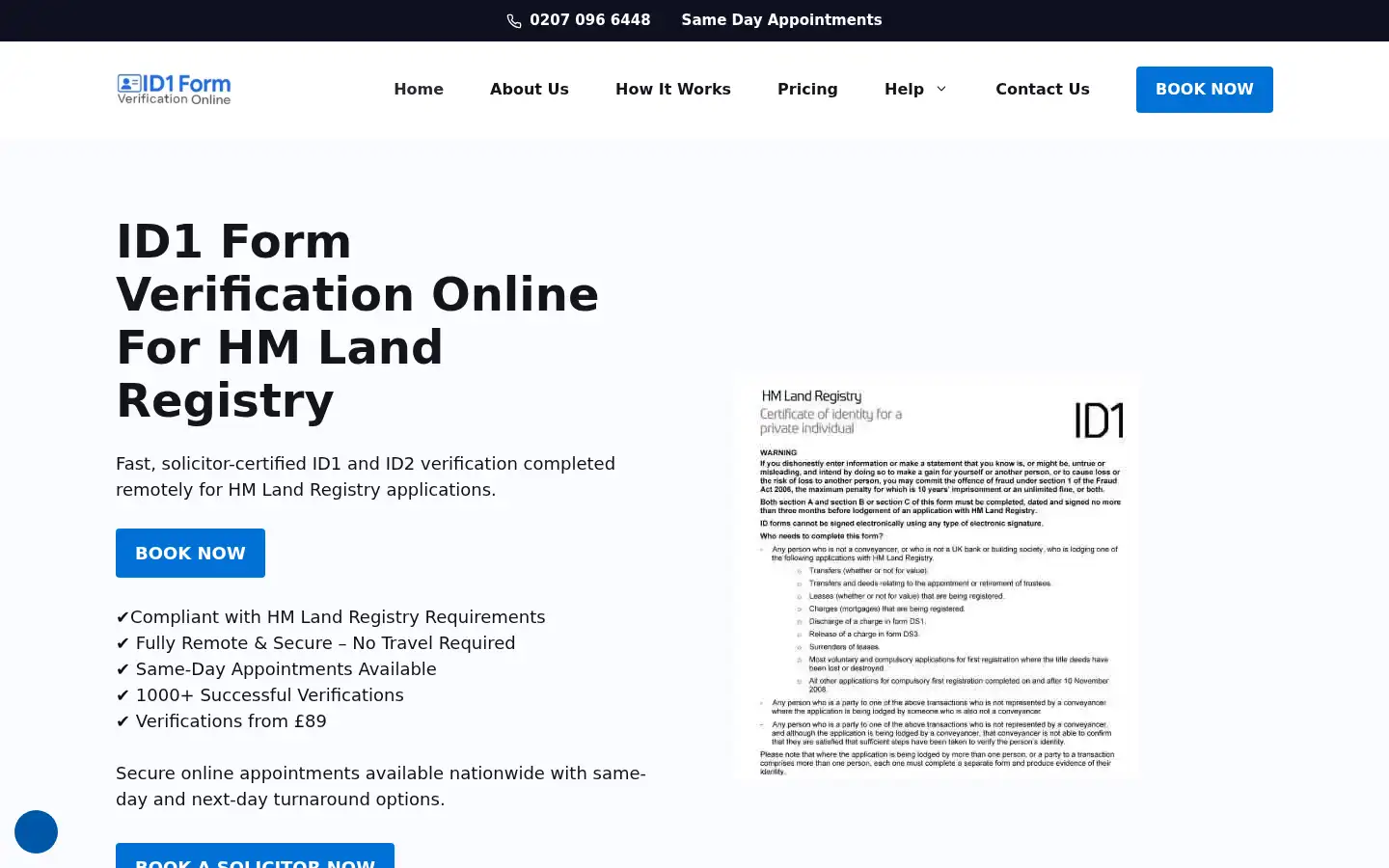Click 'Fast, solicitor-certified ID1 and ID2' paragraph
1389x868 pixels.
366,476
